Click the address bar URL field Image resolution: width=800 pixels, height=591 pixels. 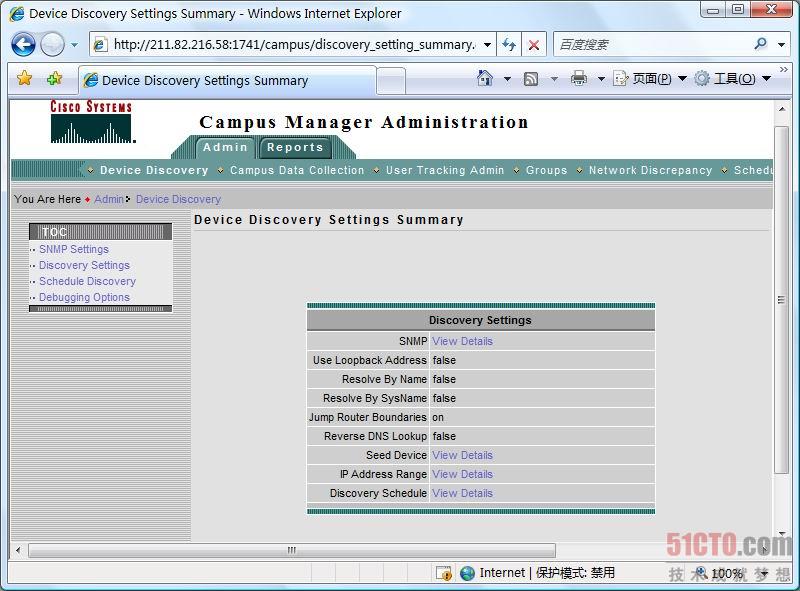293,44
